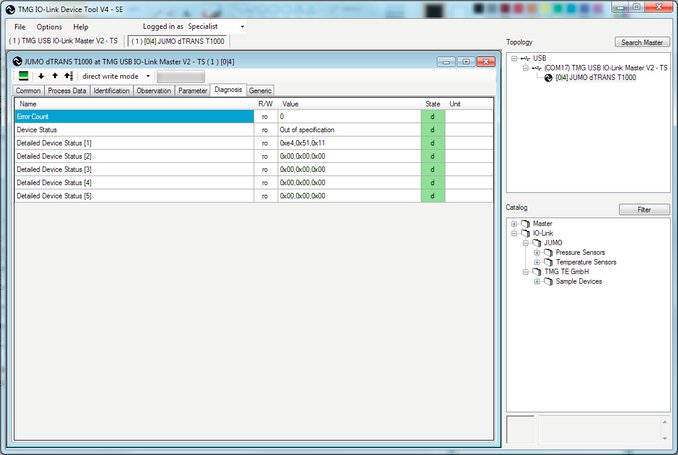Select Detailed Device Status [3] row
The image size is (678, 455).
253,170
